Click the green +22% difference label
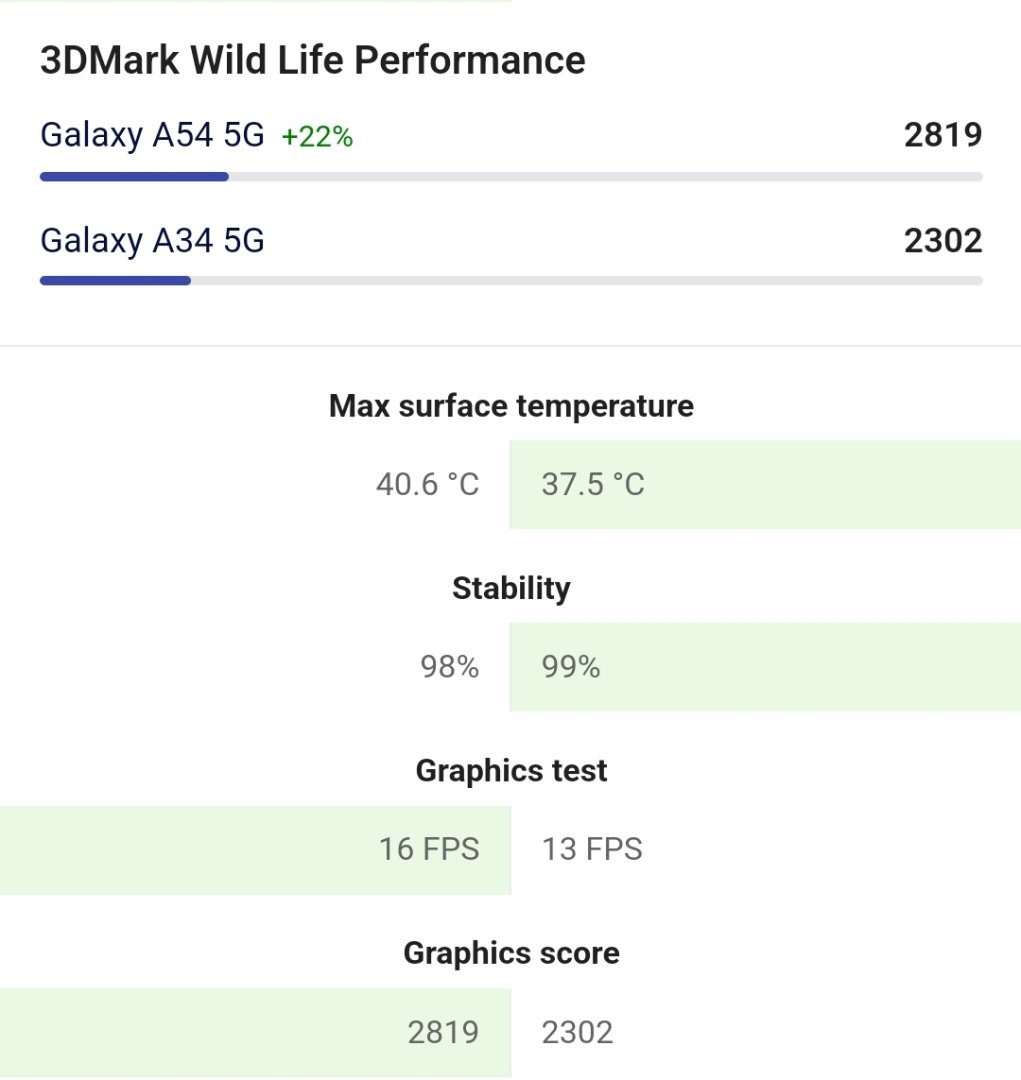The image size is (1021, 1080). click(317, 137)
